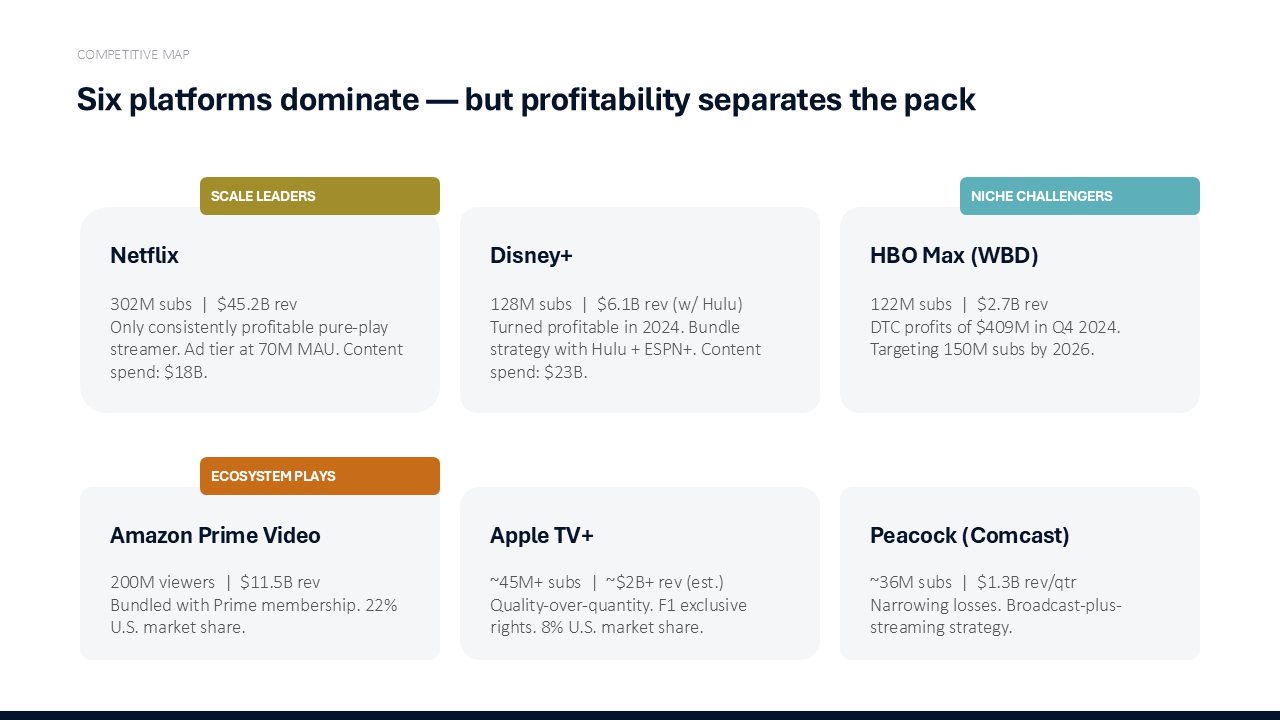Select the SCALE LEADERS gold tag

click(x=320, y=196)
